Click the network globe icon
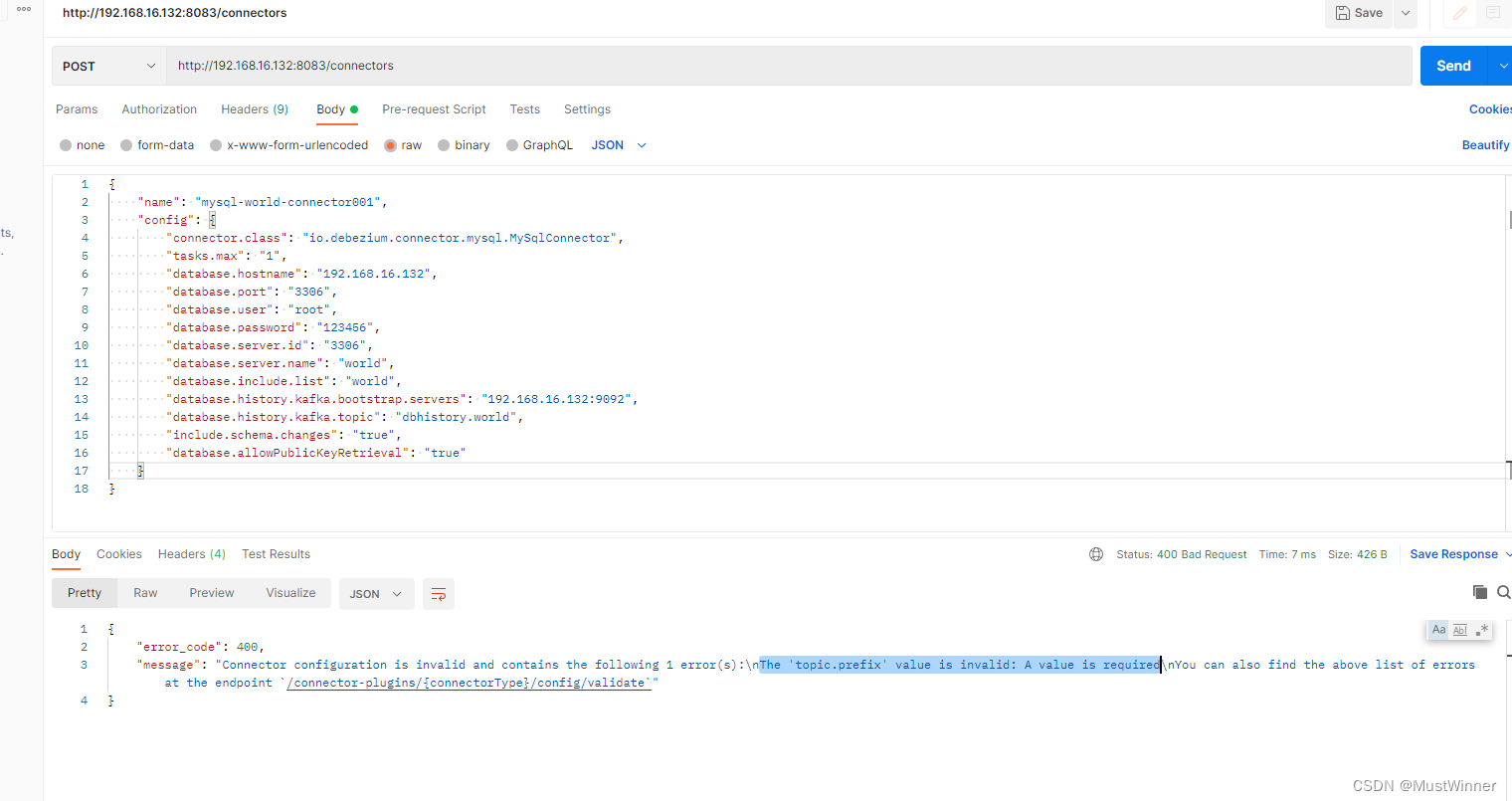 click(1096, 554)
